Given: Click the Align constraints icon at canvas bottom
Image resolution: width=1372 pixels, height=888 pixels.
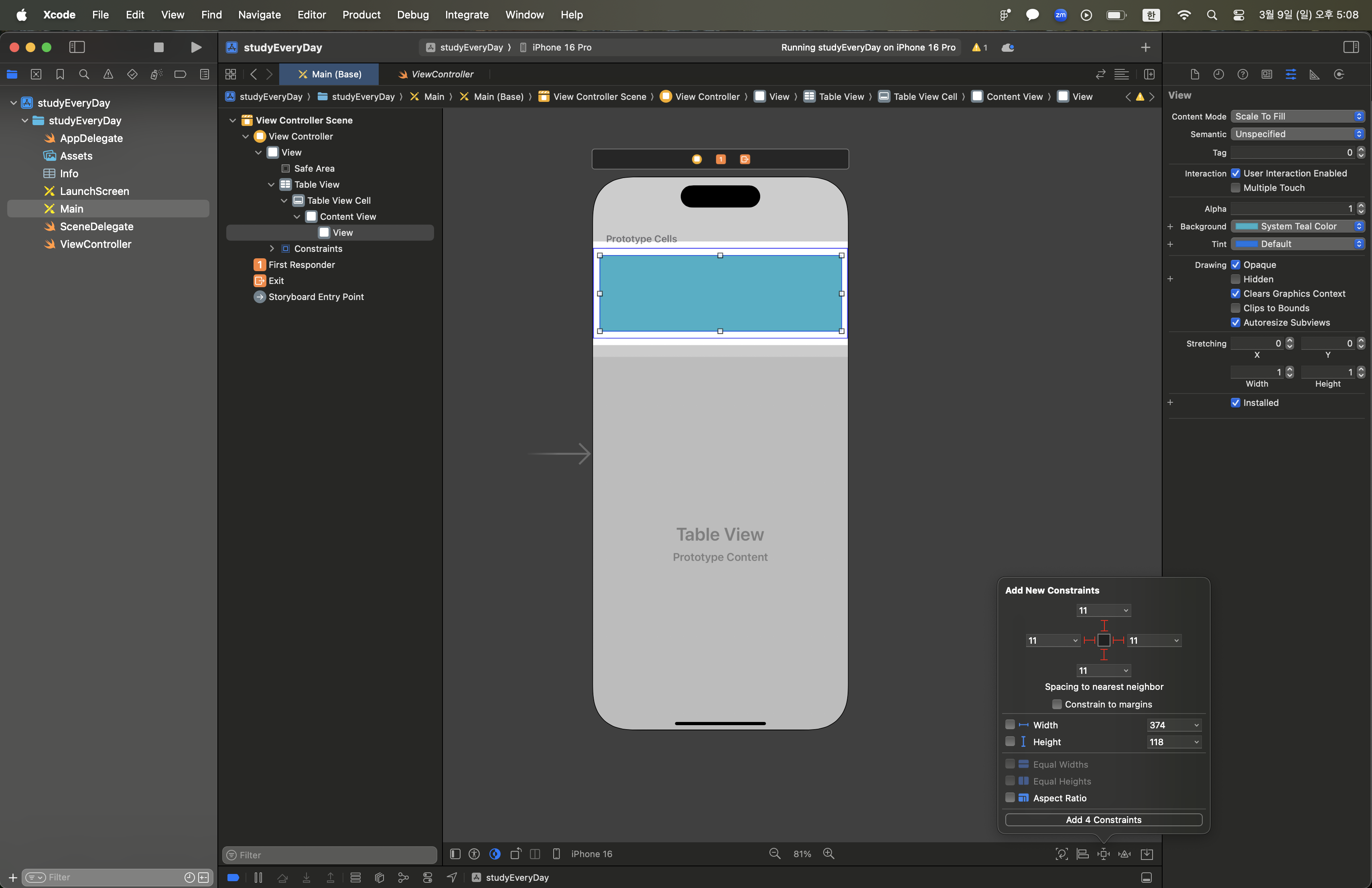Looking at the screenshot, I should point(1083,854).
